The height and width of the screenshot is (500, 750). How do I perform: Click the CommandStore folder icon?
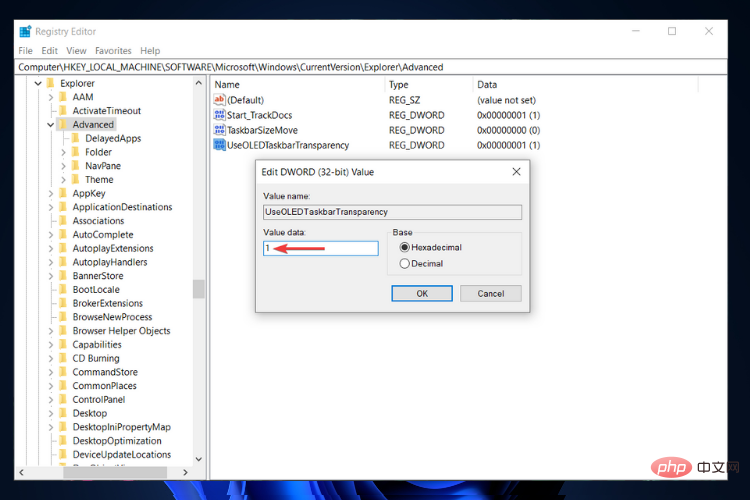[x=63, y=372]
